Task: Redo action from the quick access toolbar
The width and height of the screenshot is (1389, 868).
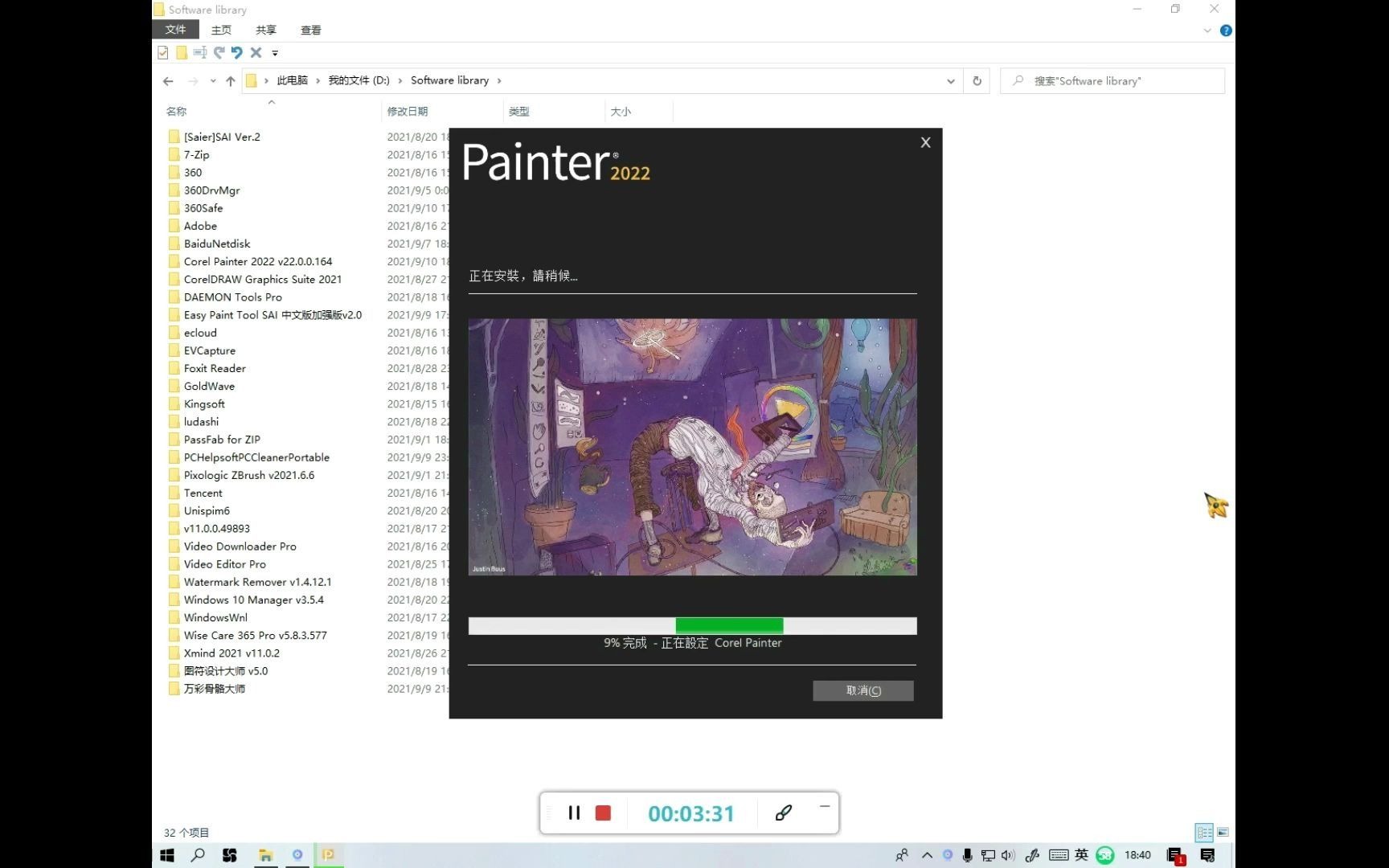Action: coord(218,52)
